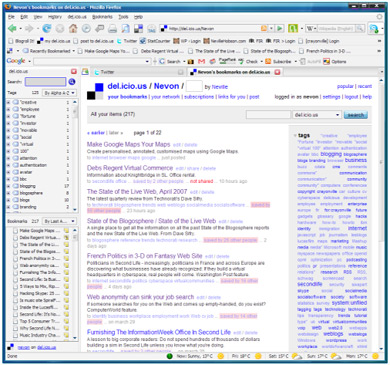
Task: Open the Tools menu
Action: point(123,17)
